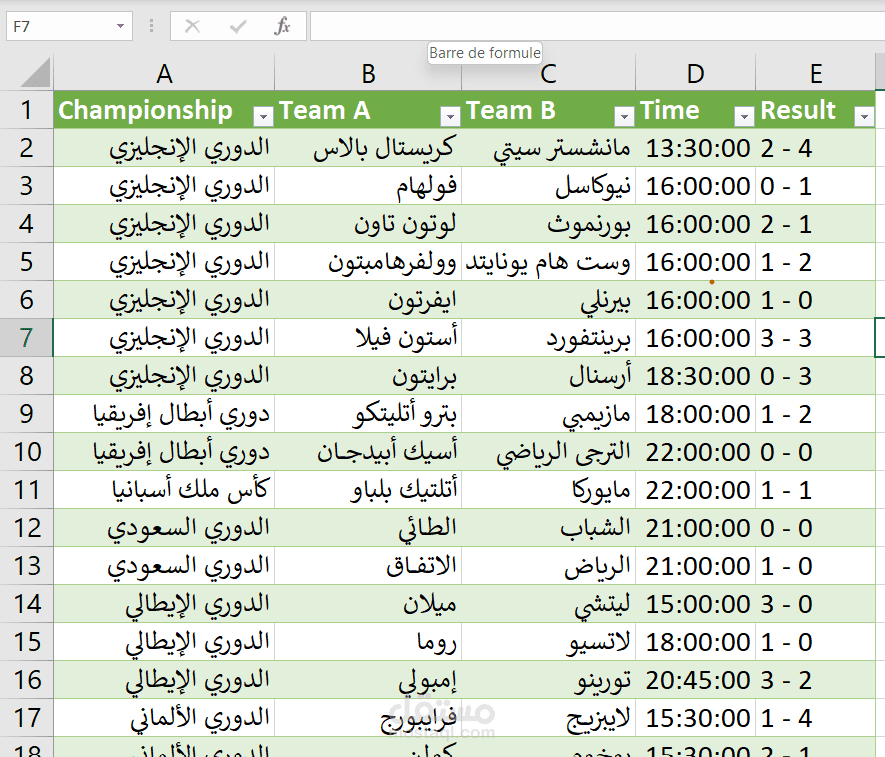
Task: Open the Team B filter dropdown
Action: pos(624,116)
